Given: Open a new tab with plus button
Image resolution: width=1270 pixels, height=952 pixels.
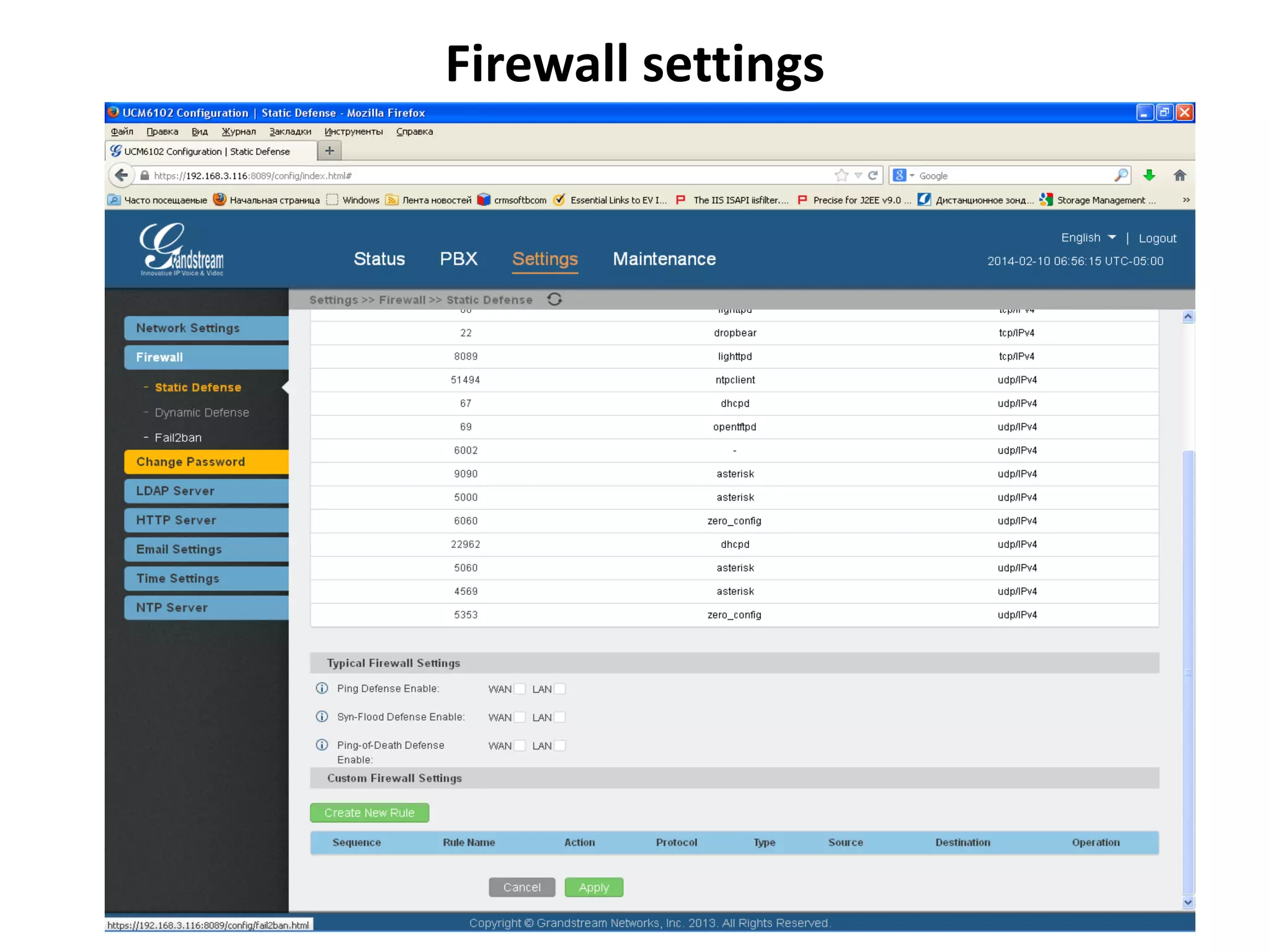Looking at the screenshot, I should click(x=329, y=151).
